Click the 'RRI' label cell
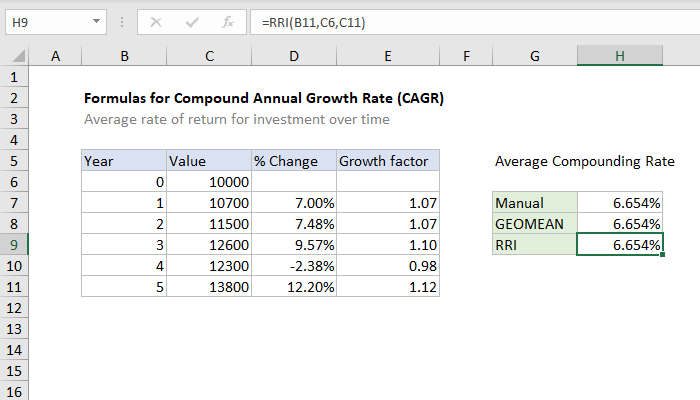Screen dimensions: 700x400 [534, 245]
